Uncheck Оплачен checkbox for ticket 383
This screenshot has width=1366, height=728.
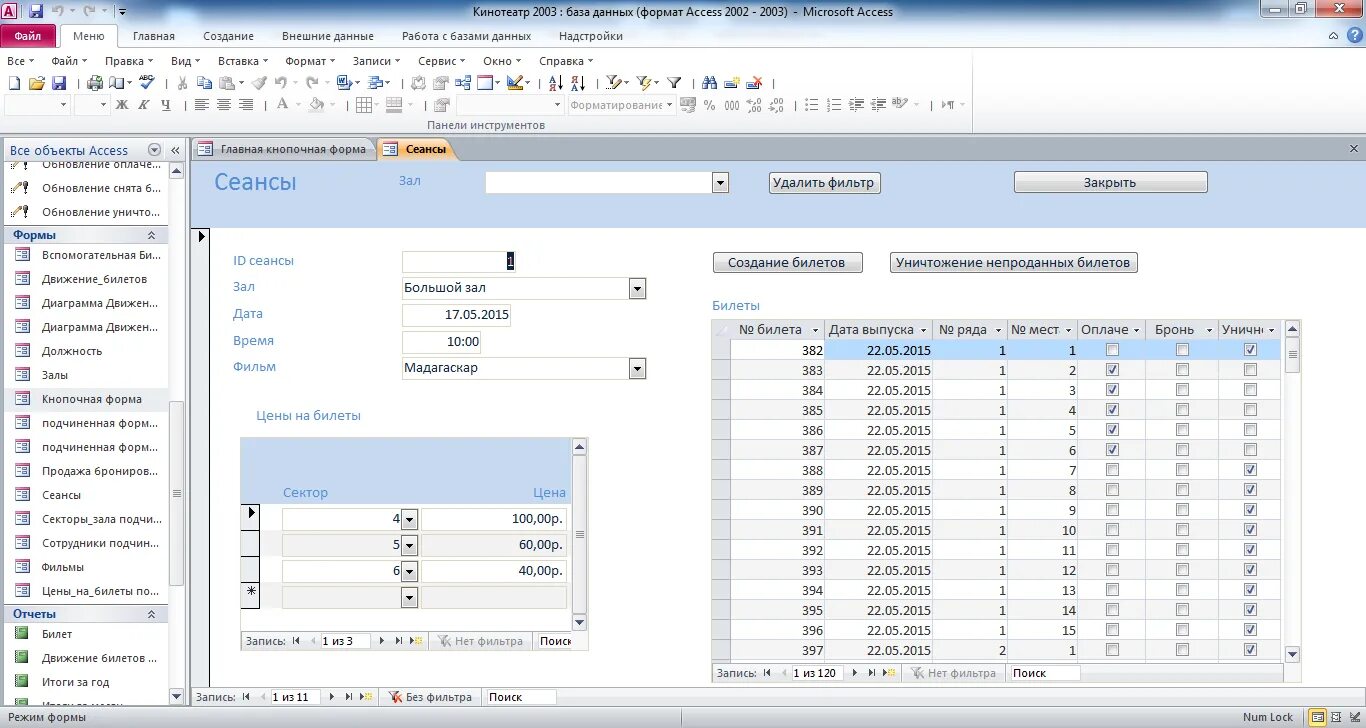1112,370
